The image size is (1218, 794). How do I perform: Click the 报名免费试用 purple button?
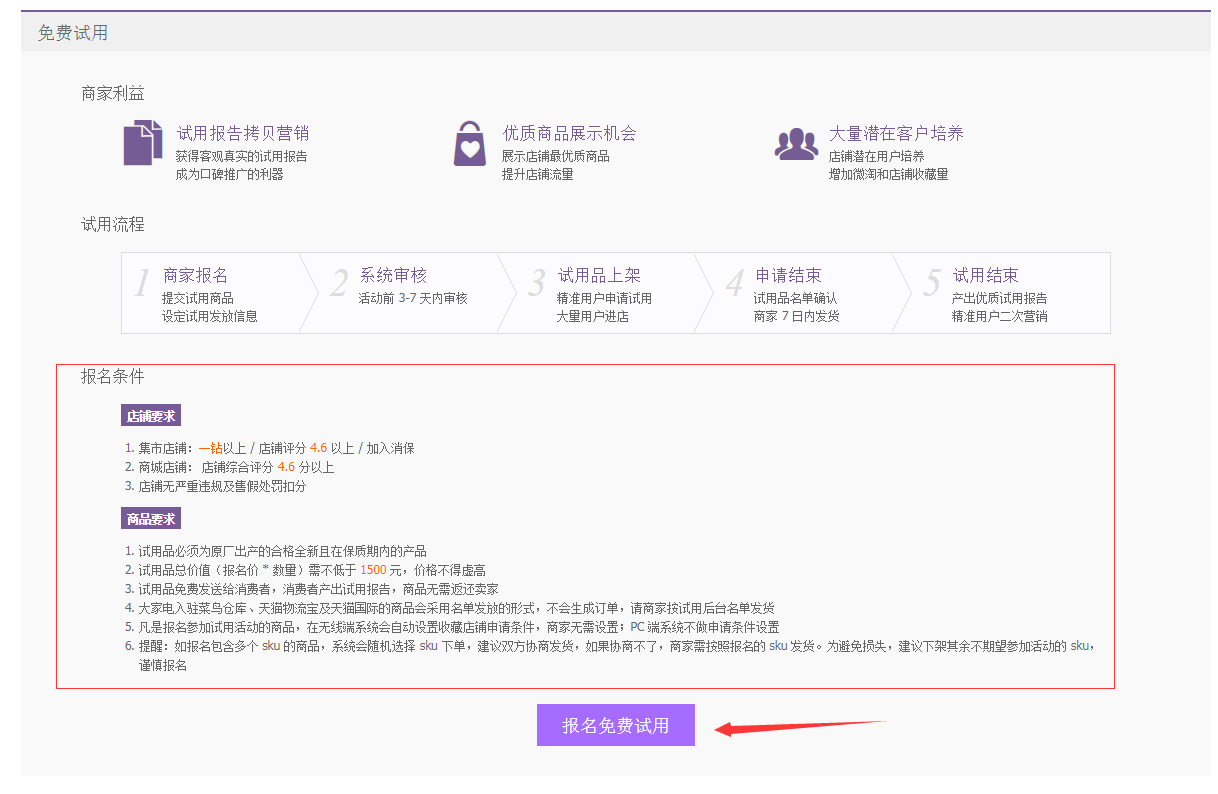[615, 725]
